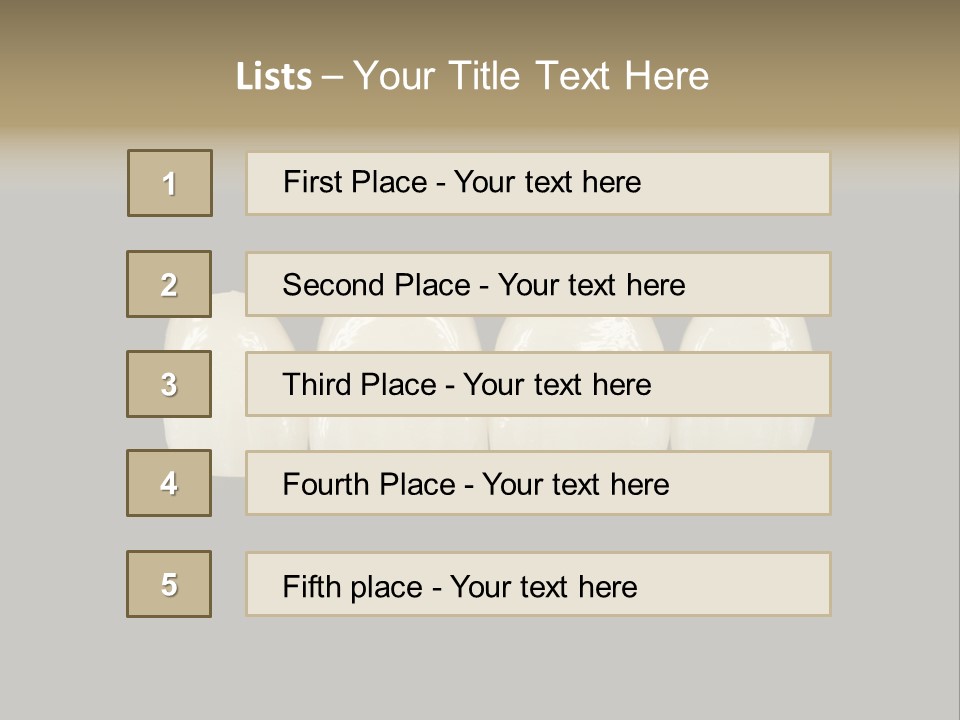This screenshot has width=960, height=720.
Task: Click the words "Fourth Place"
Action: [x=366, y=485]
